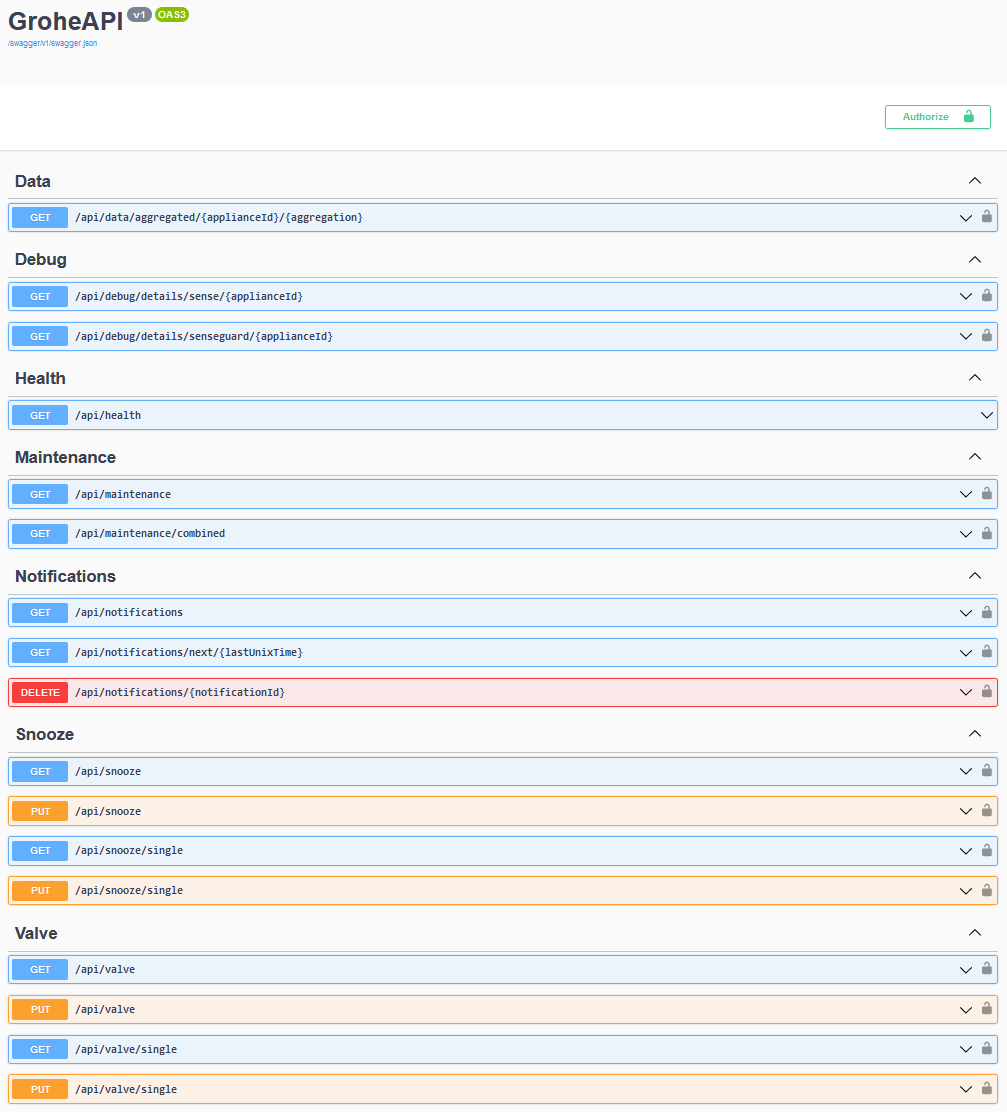Click path /api/debug/details/sense/{applianceId}

tap(189, 296)
